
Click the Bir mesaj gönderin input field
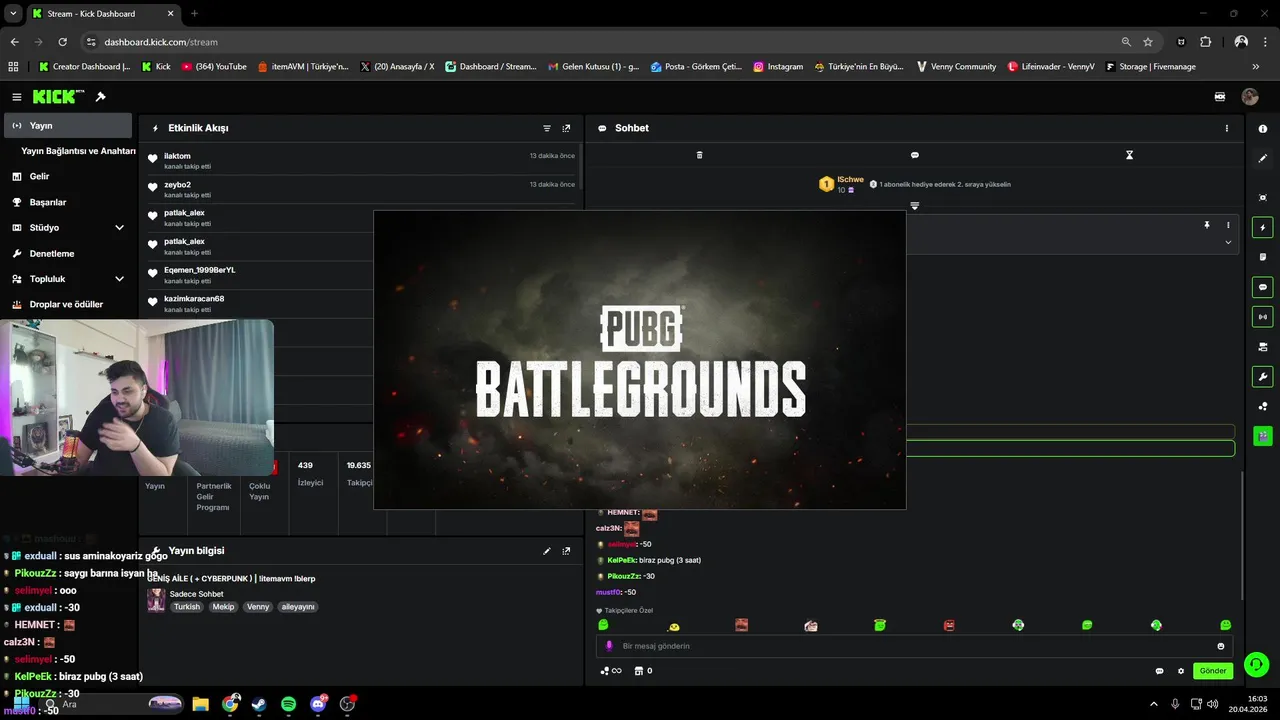pyautogui.click(x=915, y=646)
